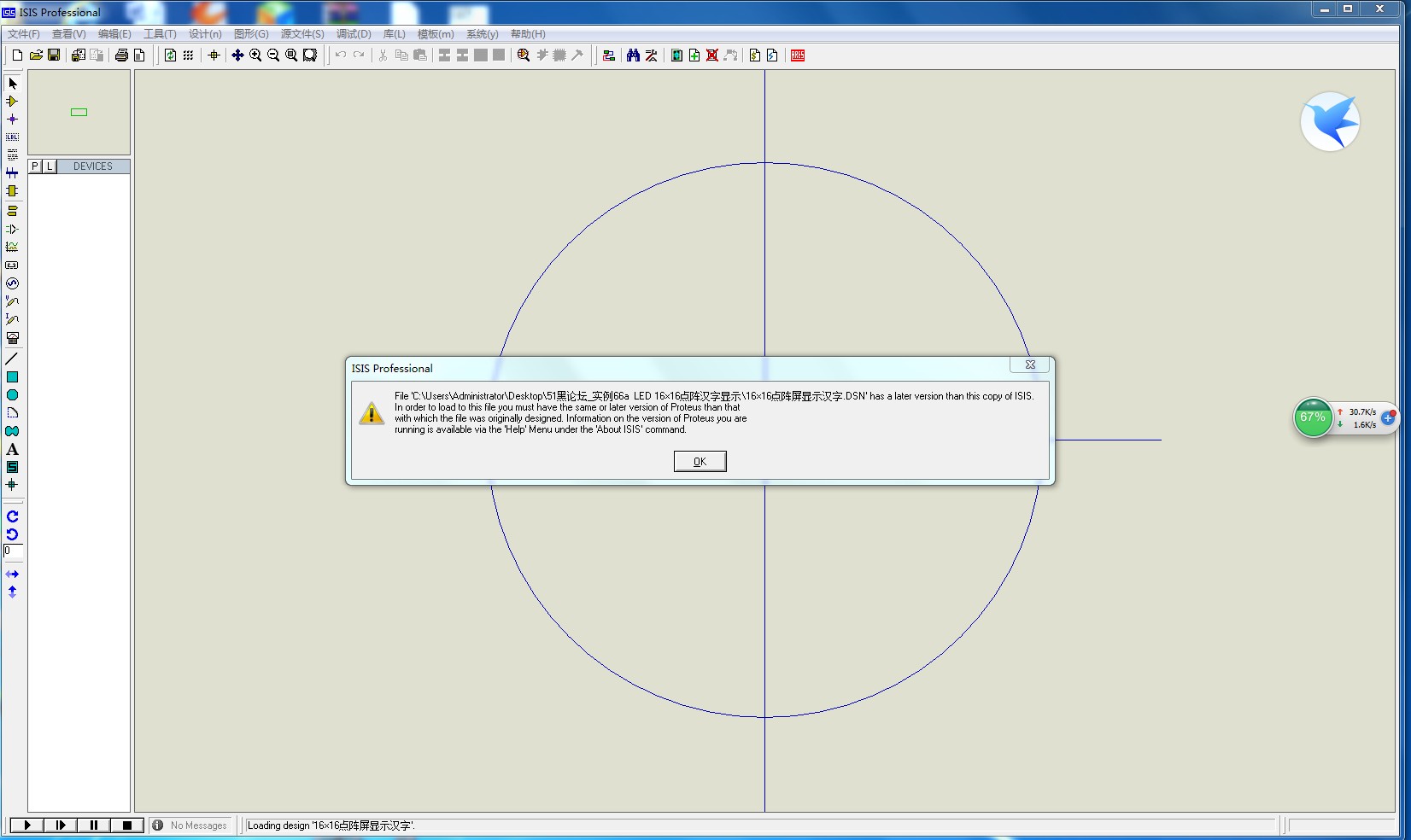1411x840 pixels.
Task: Click the rotation angle input field
Action: 13,551
